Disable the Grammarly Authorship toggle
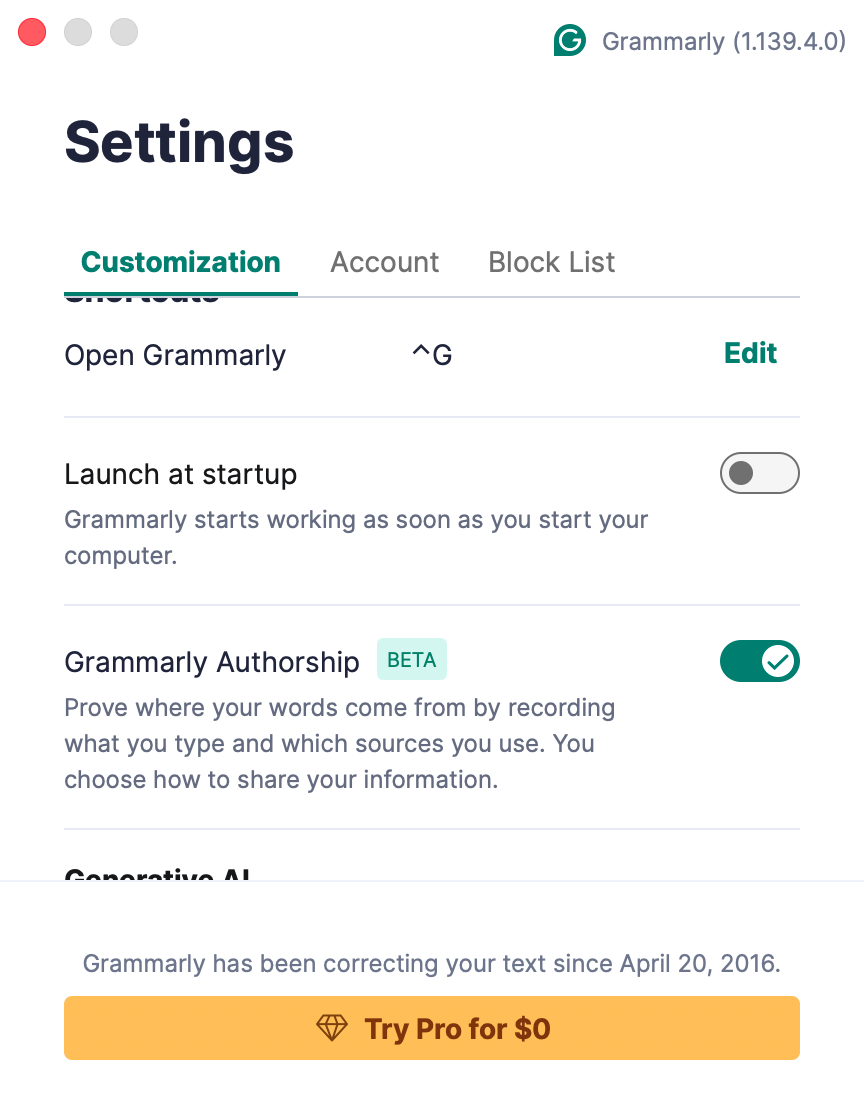Screen dimensions: 864x1100 [x=759, y=661]
